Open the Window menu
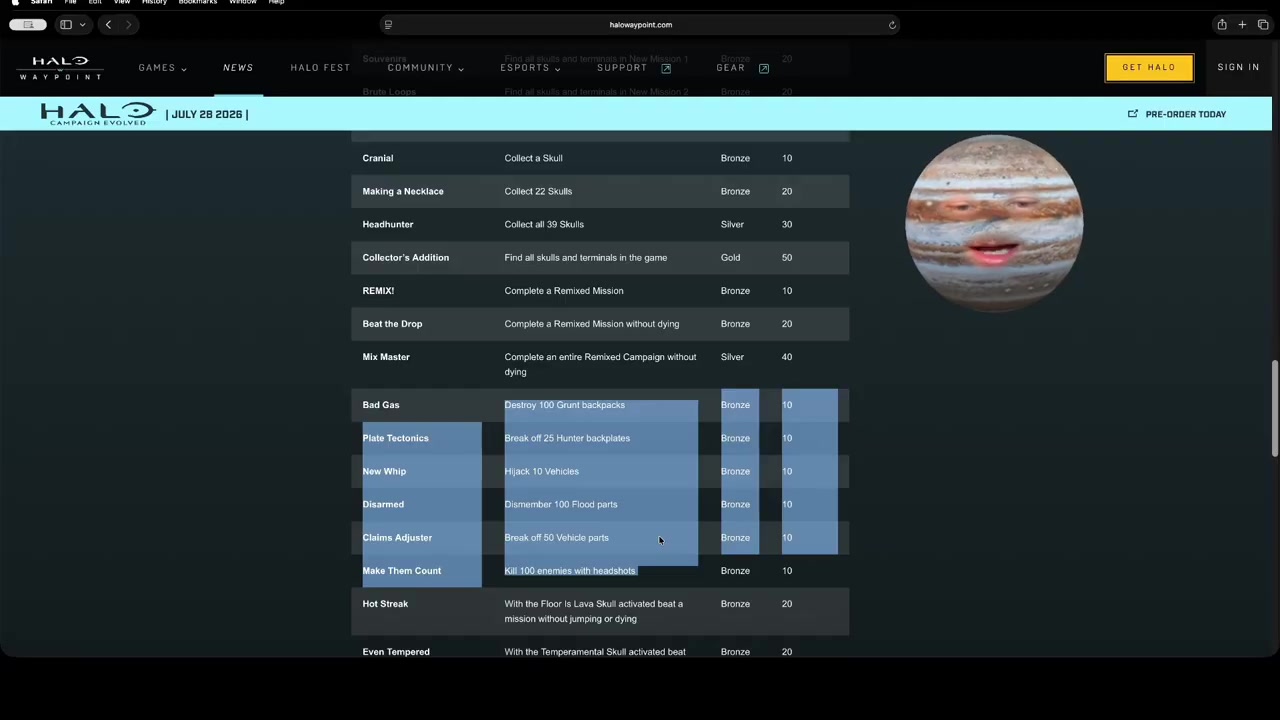 (243, 2)
